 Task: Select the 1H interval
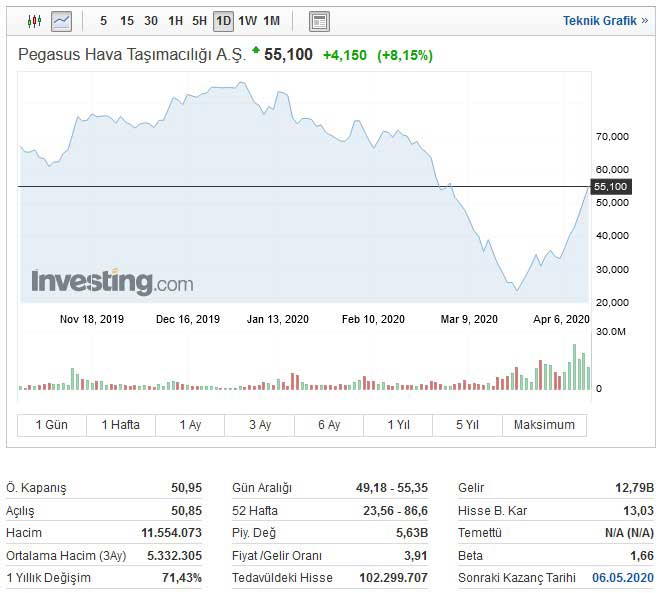[175, 21]
